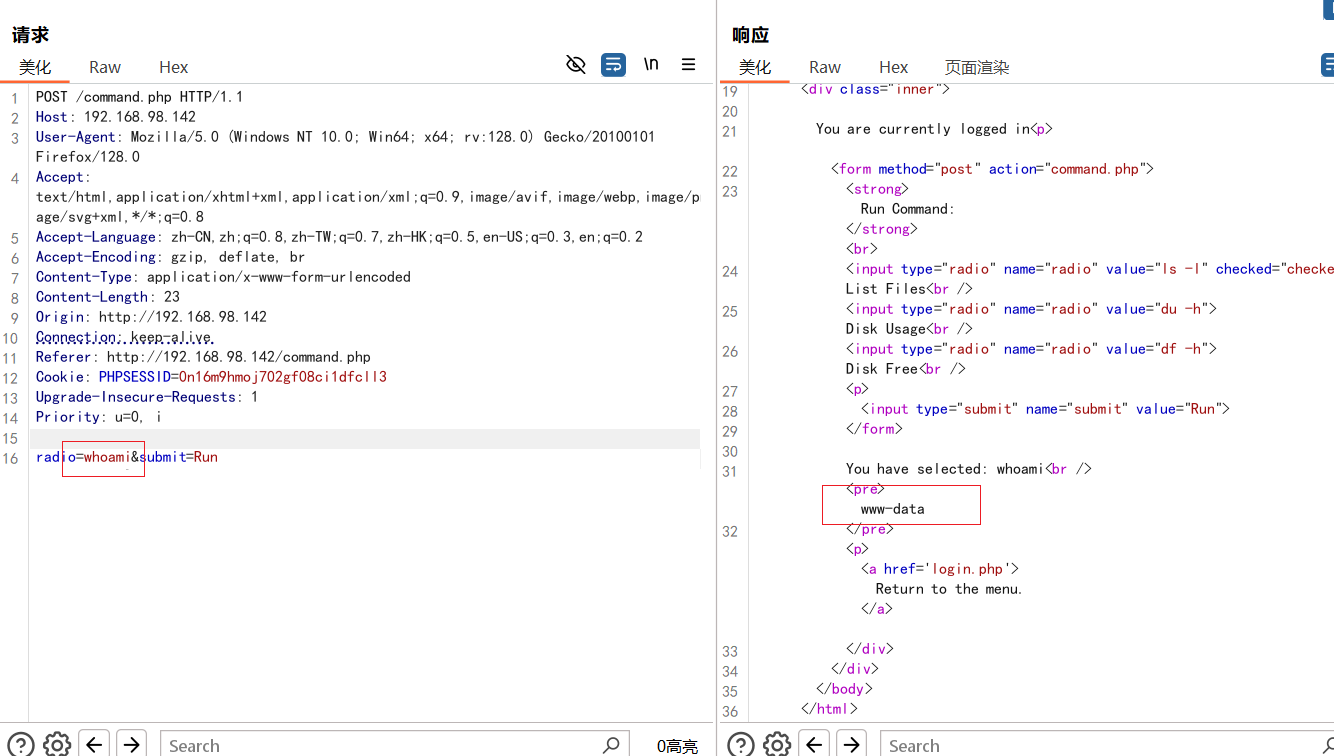Image resolution: width=1334 pixels, height=756 pixels.
Task: Click the Referer header line
Action: (x=203, y=357)
